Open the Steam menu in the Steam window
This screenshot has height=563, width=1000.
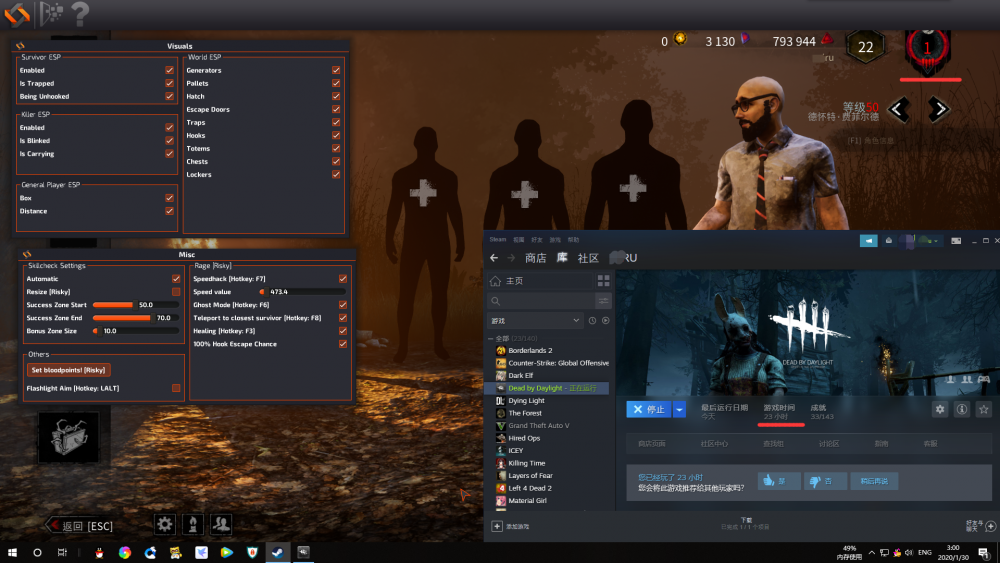(x=498, y=240)
